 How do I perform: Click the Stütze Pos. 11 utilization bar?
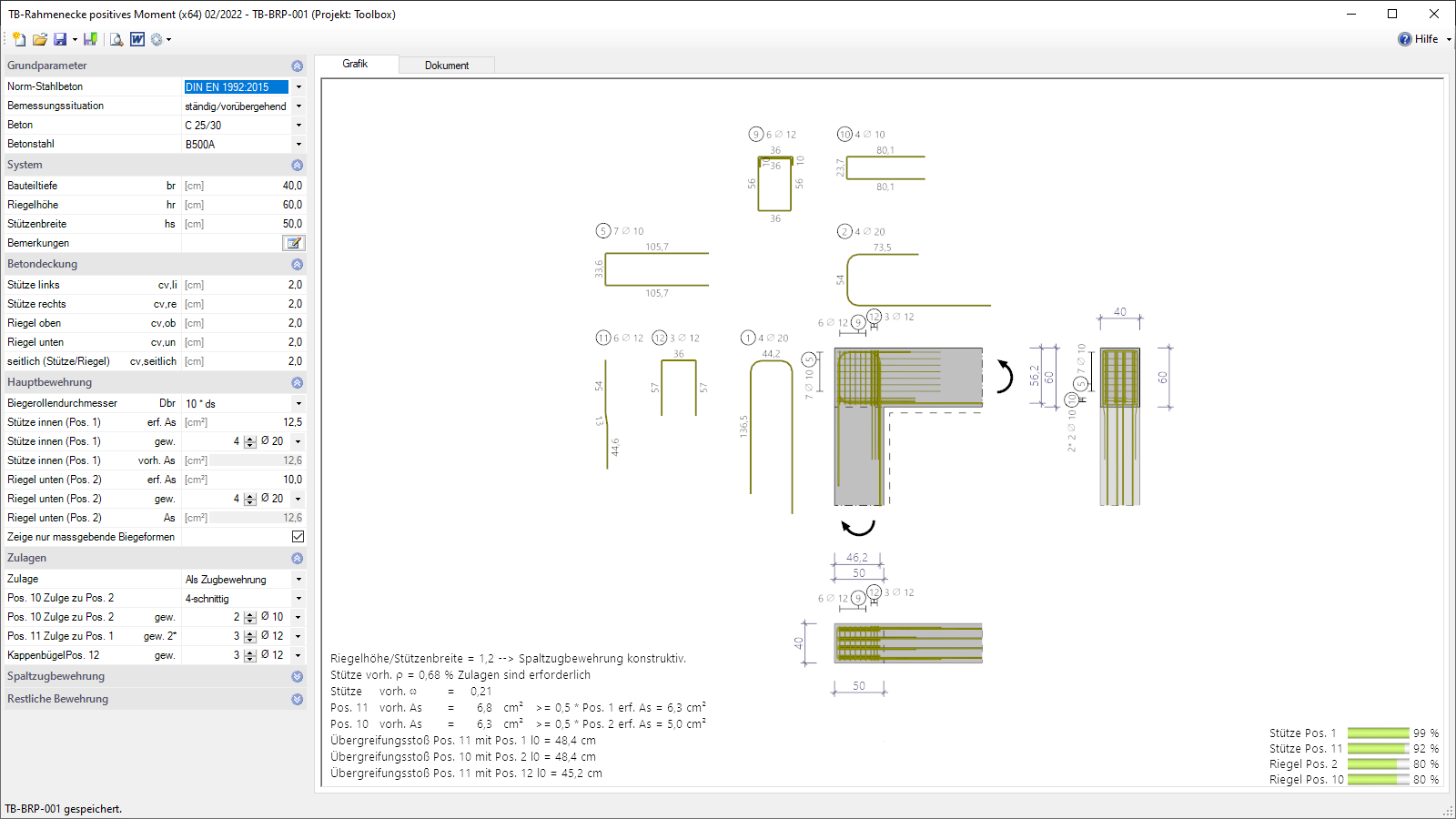coord(1378,748)
